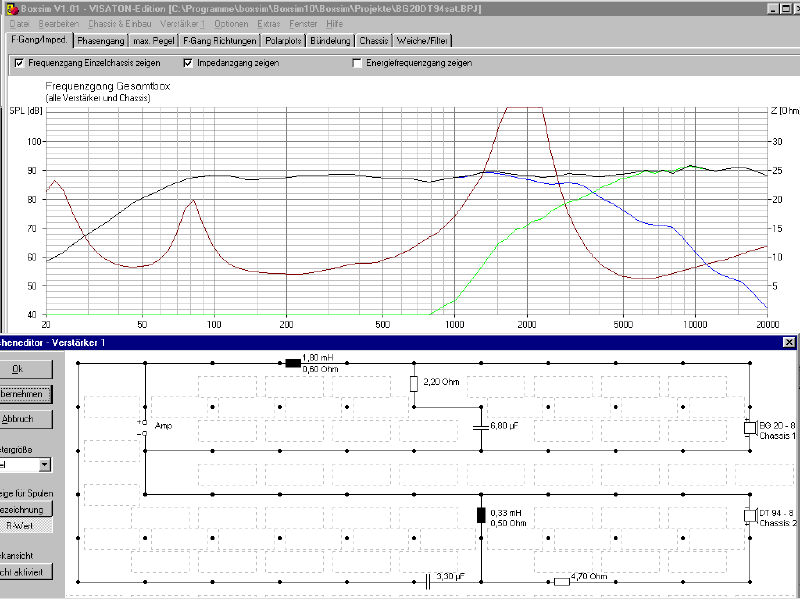
Task: Click the DT 94 - 8 Chassis 2 speaker symbol
Action: pyautogui.click(x=749, y=516)
